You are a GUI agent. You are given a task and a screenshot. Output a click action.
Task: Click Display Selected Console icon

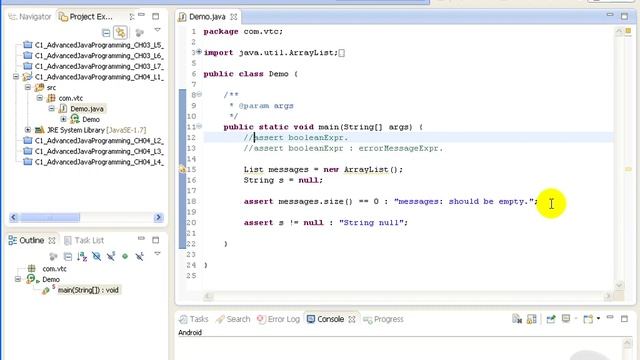(x=566, y=318)
